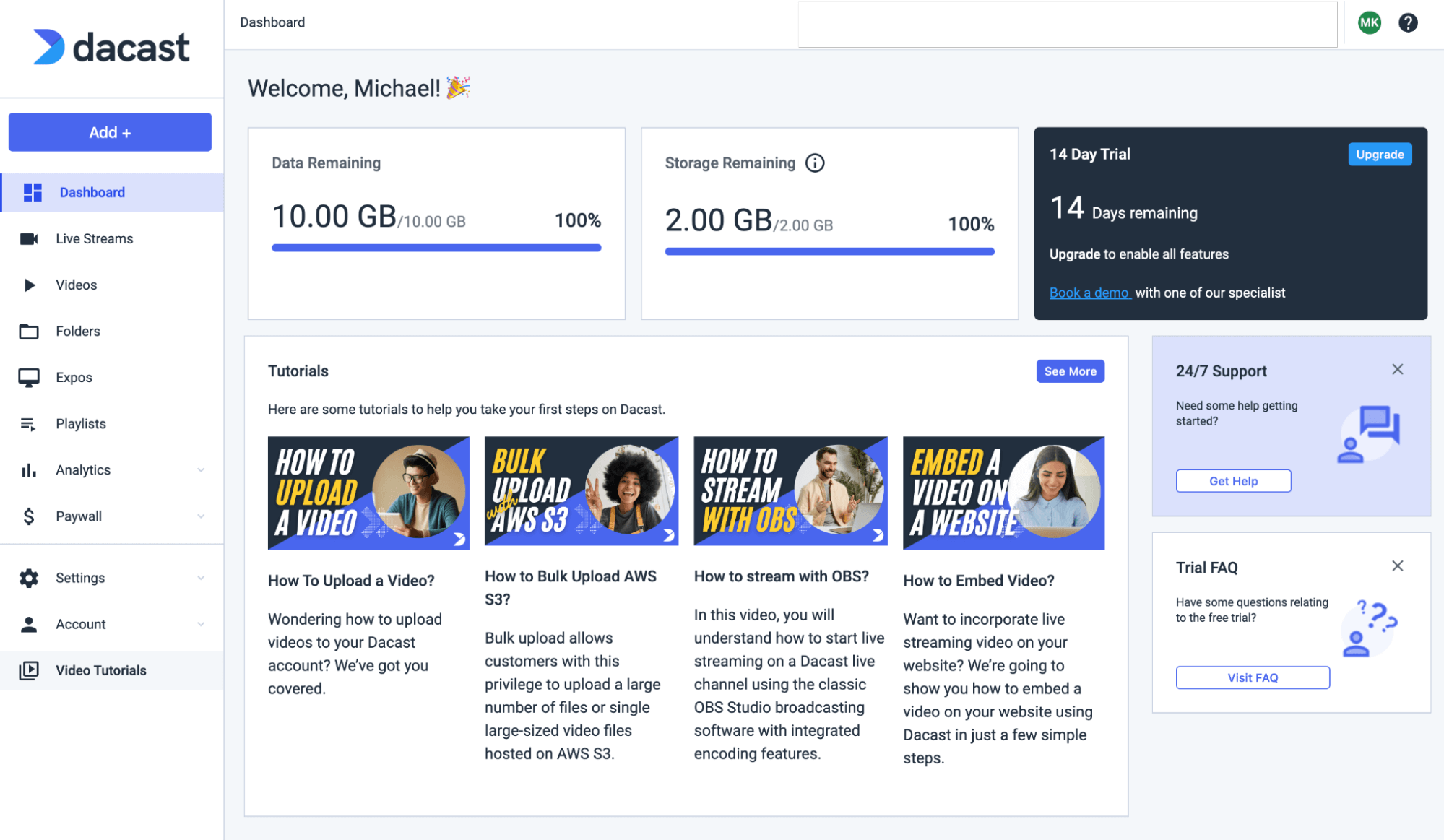
Task: Open help via question mark icon
Action: (1408, 23)
